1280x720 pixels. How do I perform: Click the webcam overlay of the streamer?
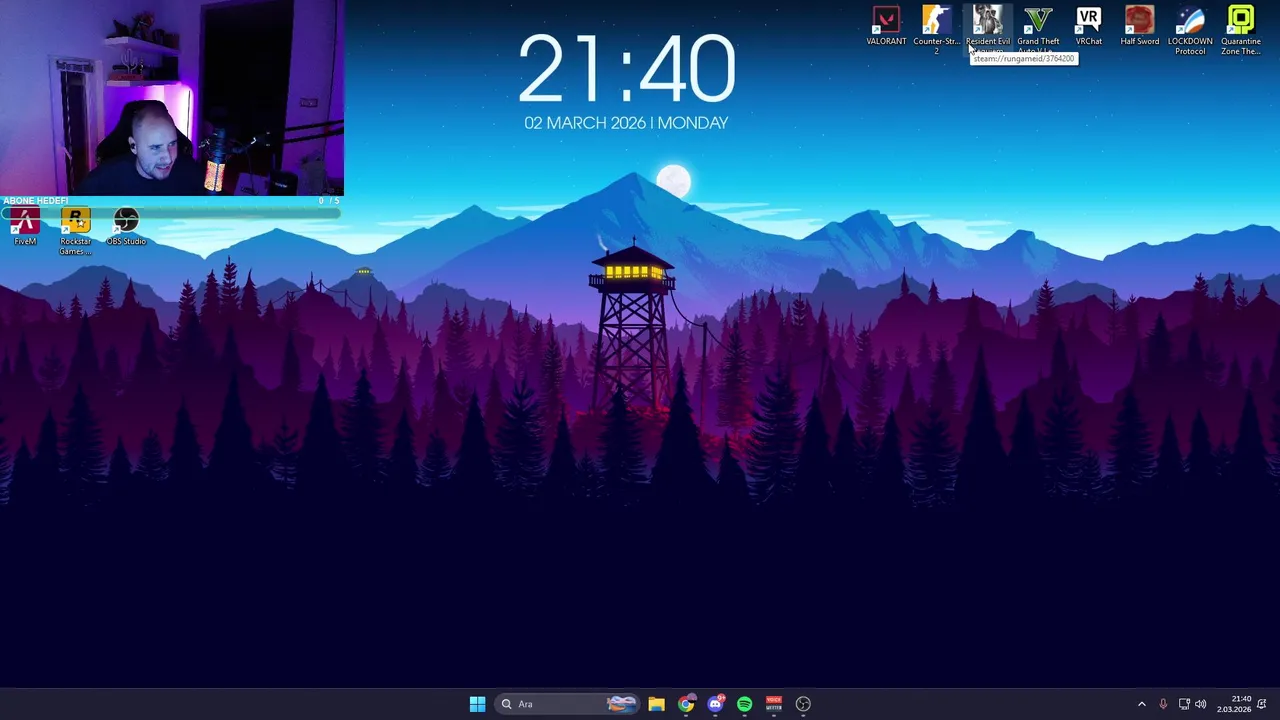[x=172, y=98]
